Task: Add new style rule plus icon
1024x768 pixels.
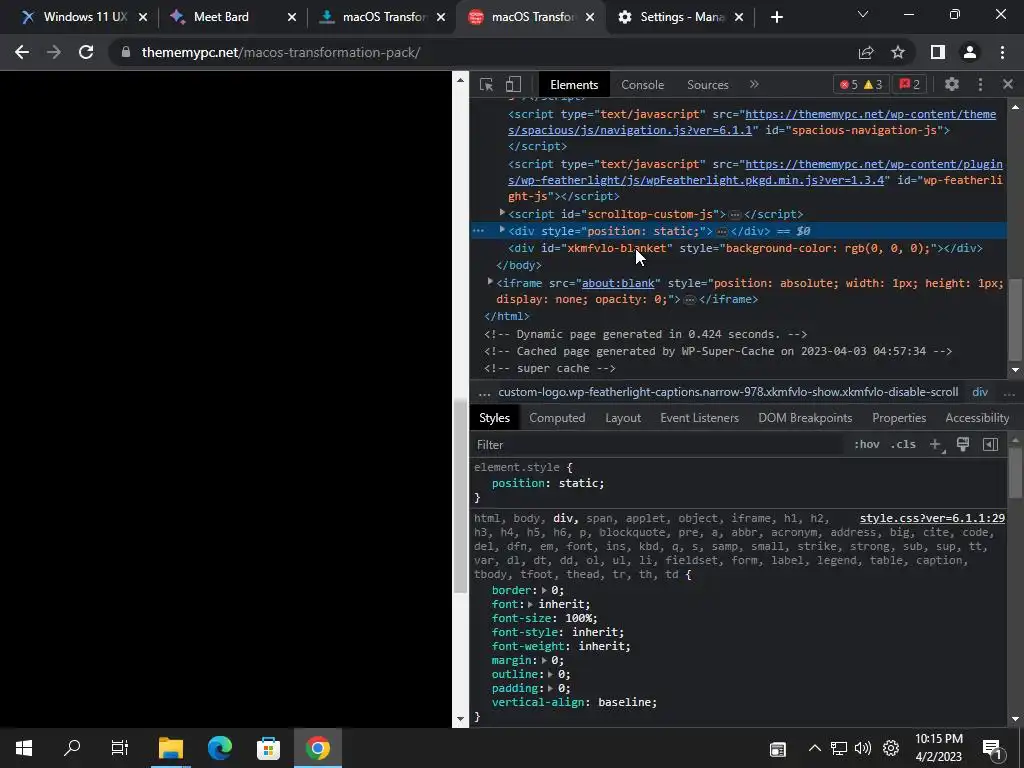Action: pyautogui.click(x=935, y=445)
